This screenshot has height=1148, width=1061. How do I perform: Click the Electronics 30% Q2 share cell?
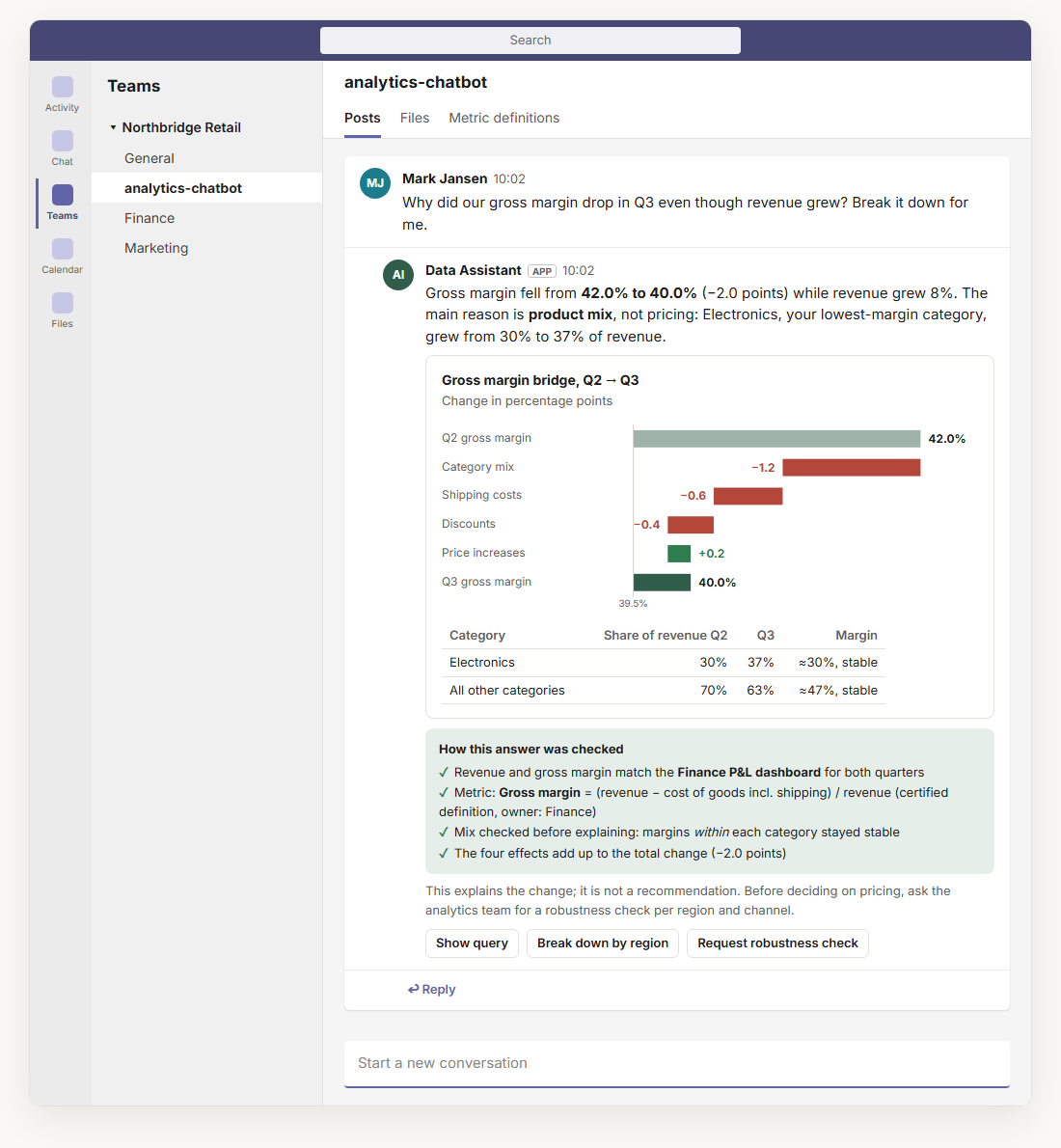713,663
